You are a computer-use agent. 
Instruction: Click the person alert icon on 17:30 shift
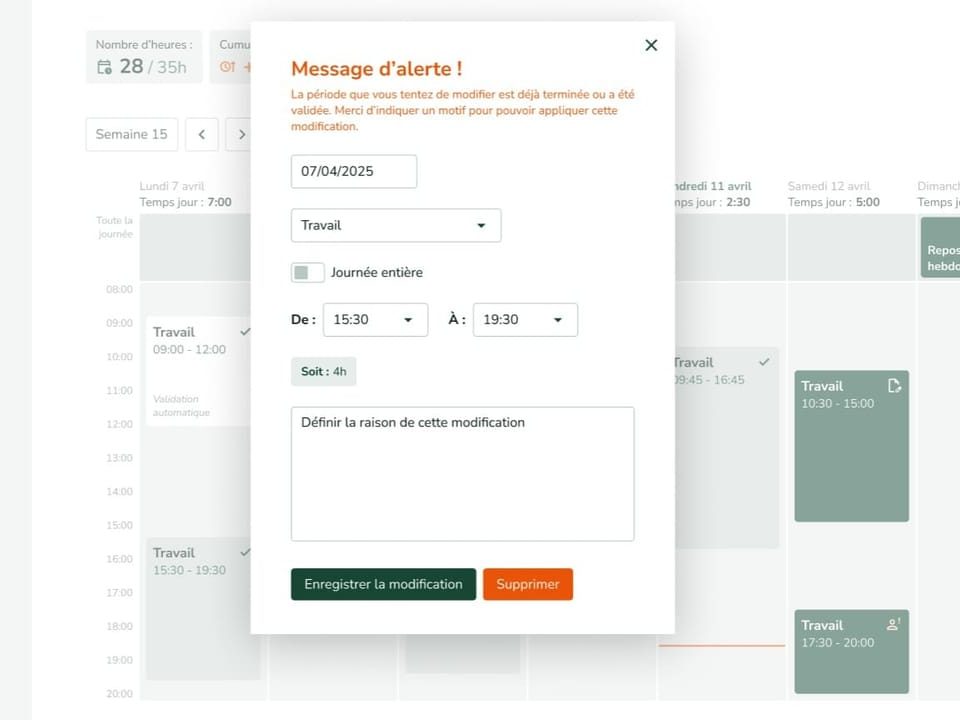click(x=894, y=625)
